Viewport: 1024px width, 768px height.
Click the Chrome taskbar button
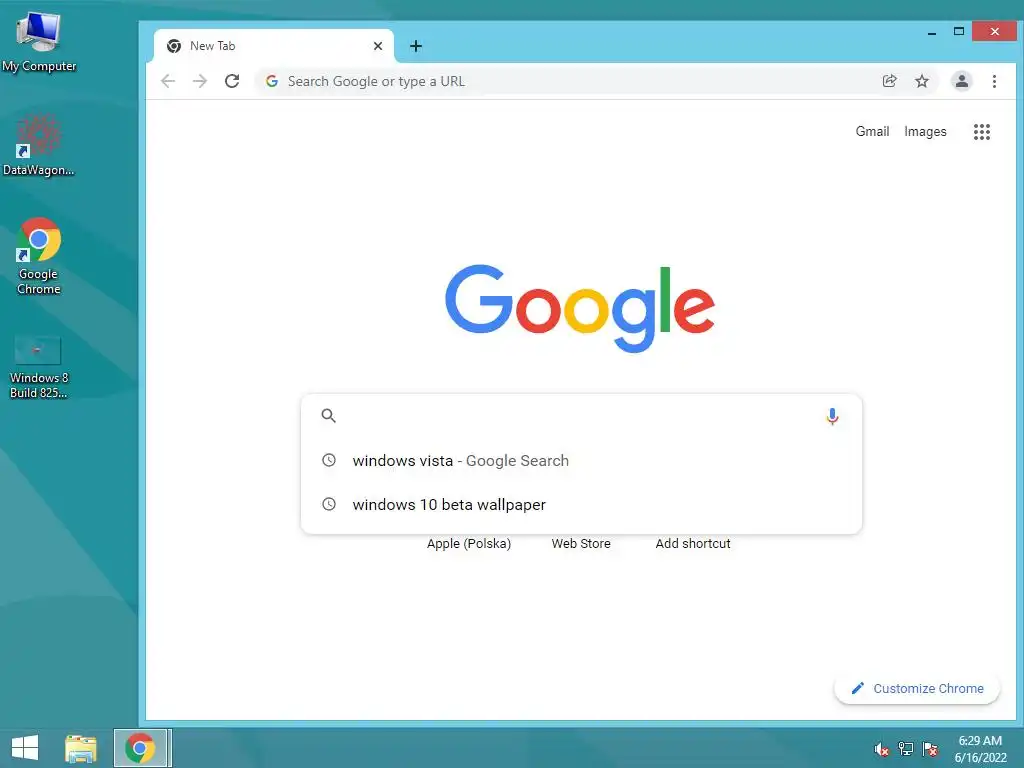click(x=142, y=748)
